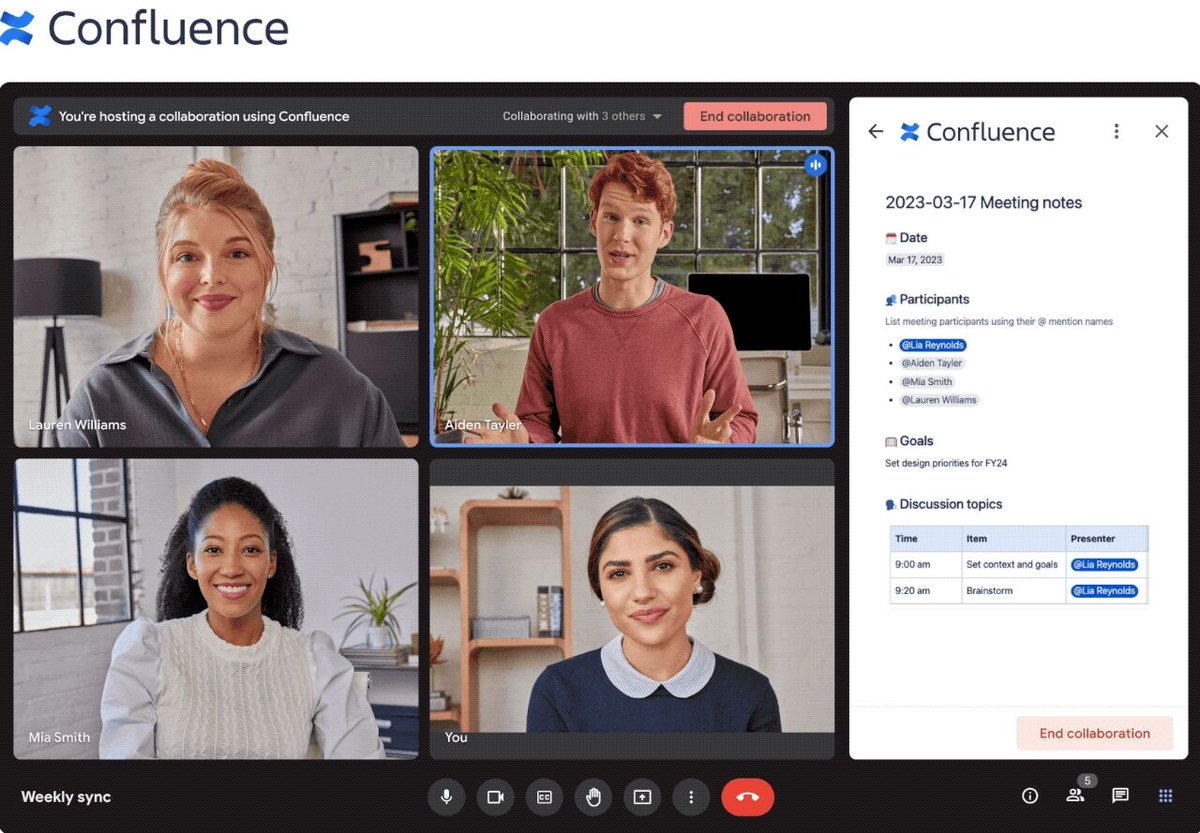Select Mia Smith's video tile
The height and width of the screenshot is (833, 1200).
pyautogui.click(x=216, y=608)
